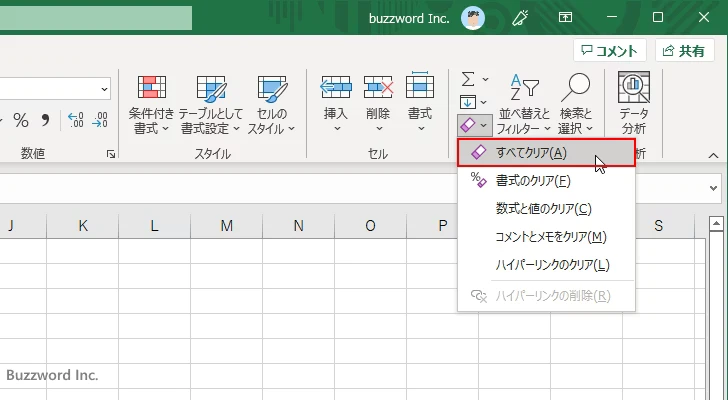Select Clear Hyperlinks (ハイパーリンクのクリア)
This screenshot has width=728, height=400.
(552, 265)
